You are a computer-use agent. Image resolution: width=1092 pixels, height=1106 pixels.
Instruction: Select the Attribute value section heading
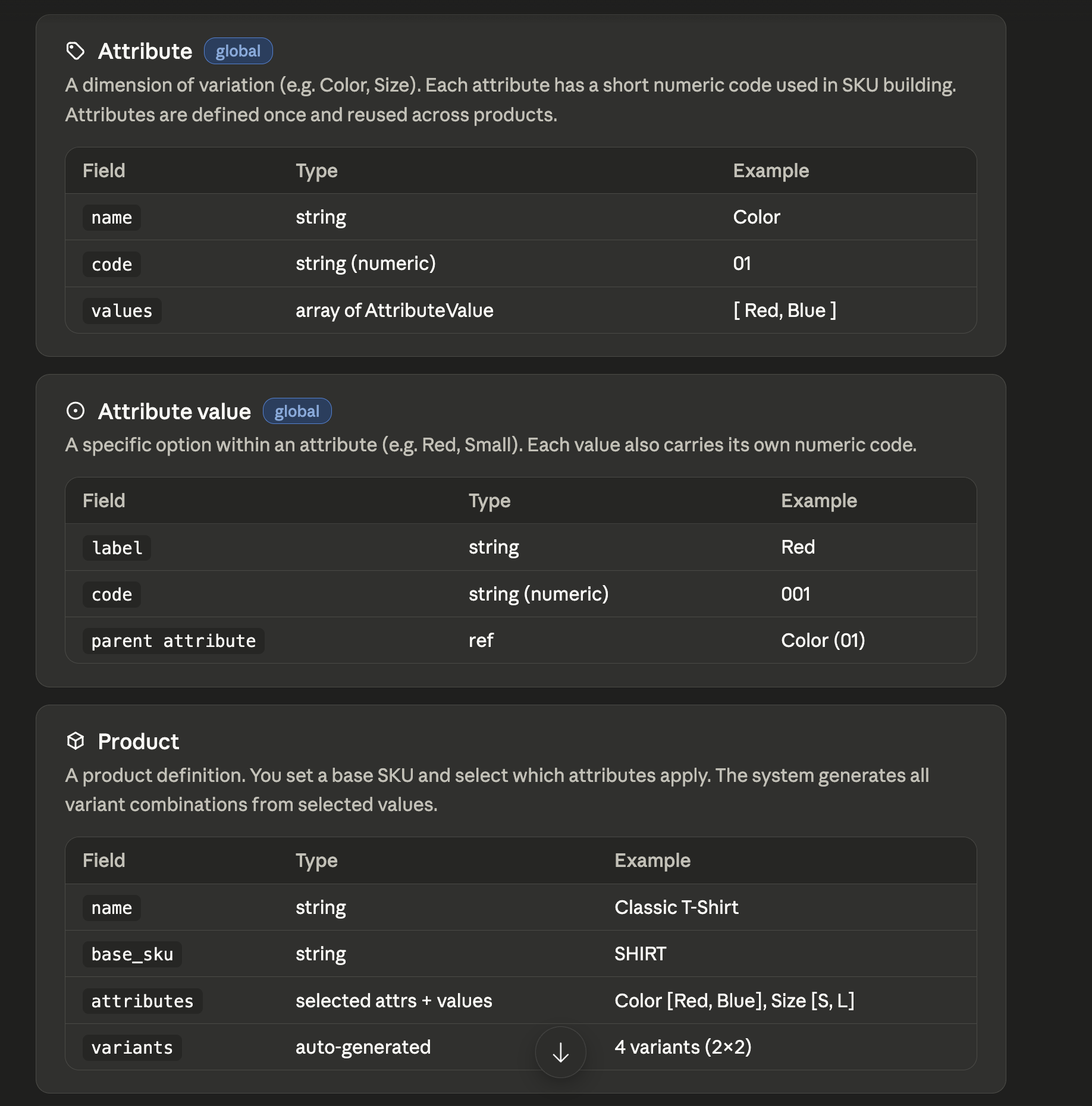(x=174, y=411)
